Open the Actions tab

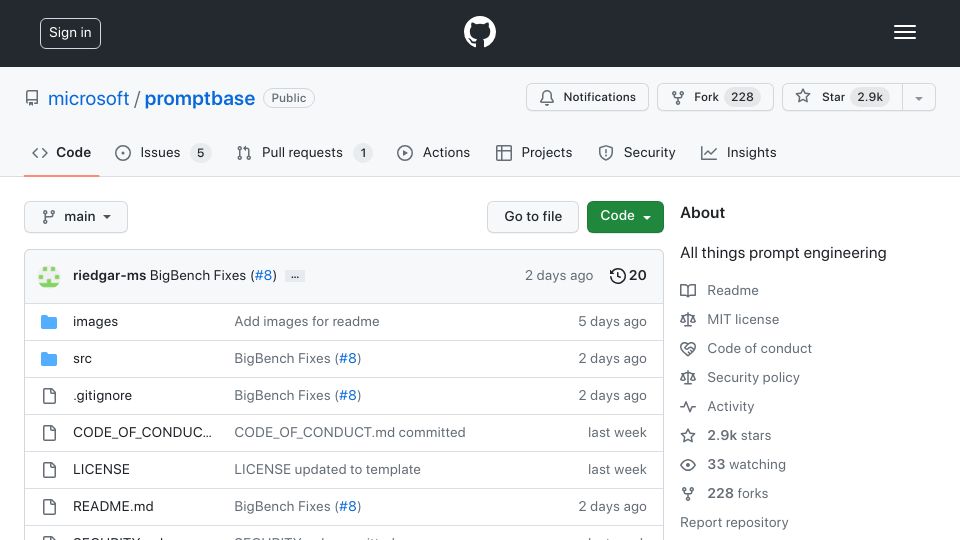[x=433, y=152]
